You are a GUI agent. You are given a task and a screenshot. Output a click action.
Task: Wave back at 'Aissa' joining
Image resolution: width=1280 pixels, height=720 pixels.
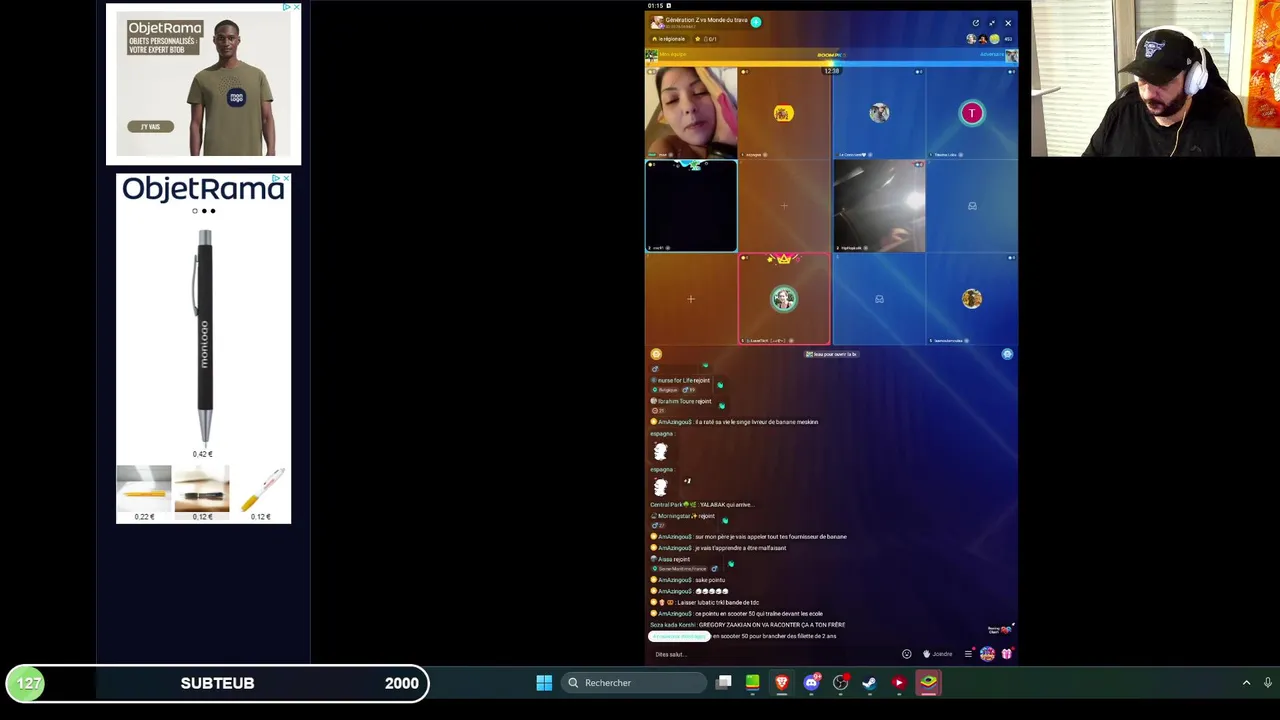pyautogui.click(x=730, y=563)
